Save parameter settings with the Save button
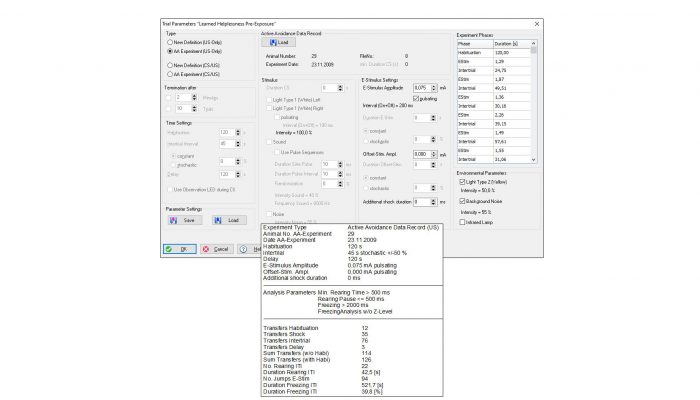 pos(182,220)
